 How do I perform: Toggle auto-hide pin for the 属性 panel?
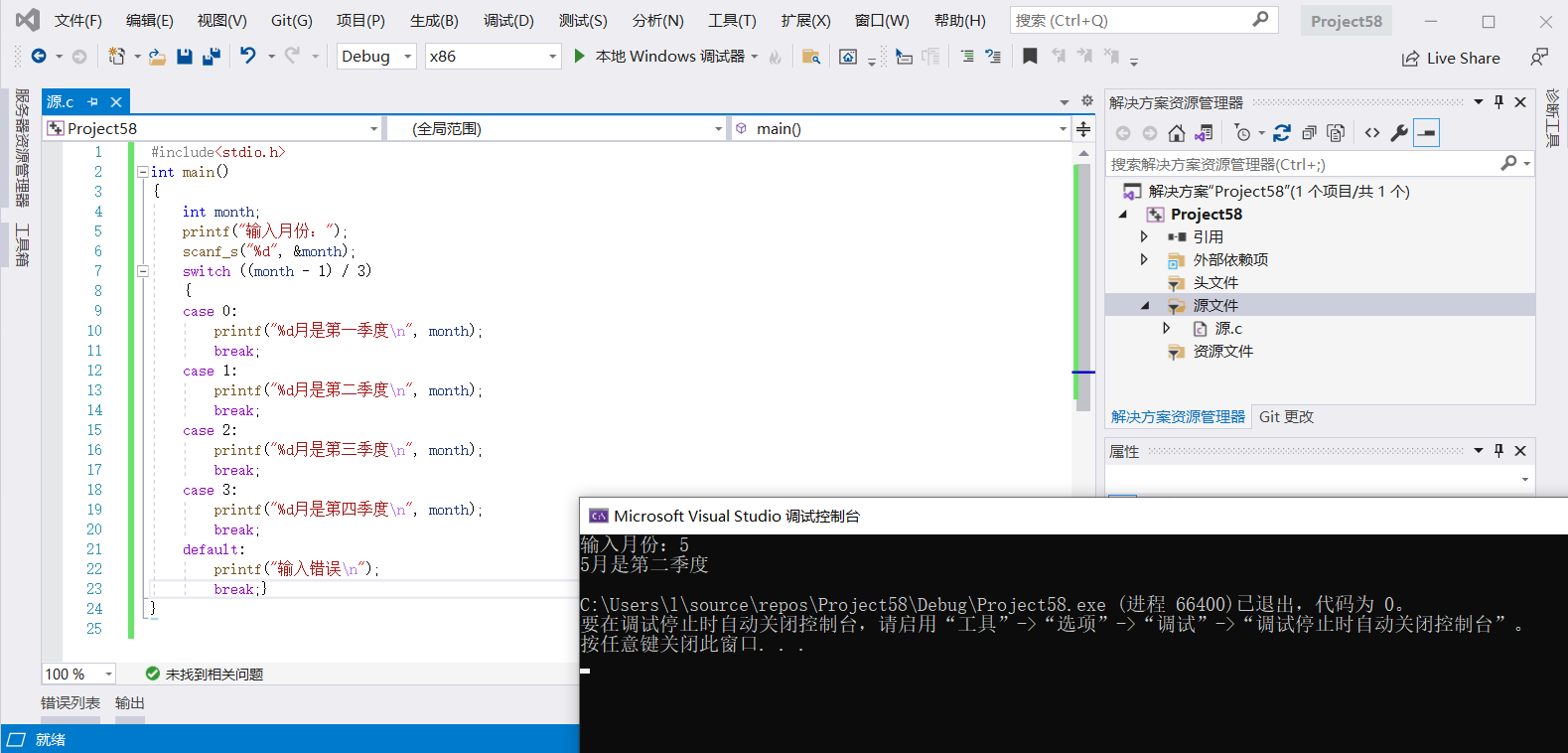point(1499,451)
